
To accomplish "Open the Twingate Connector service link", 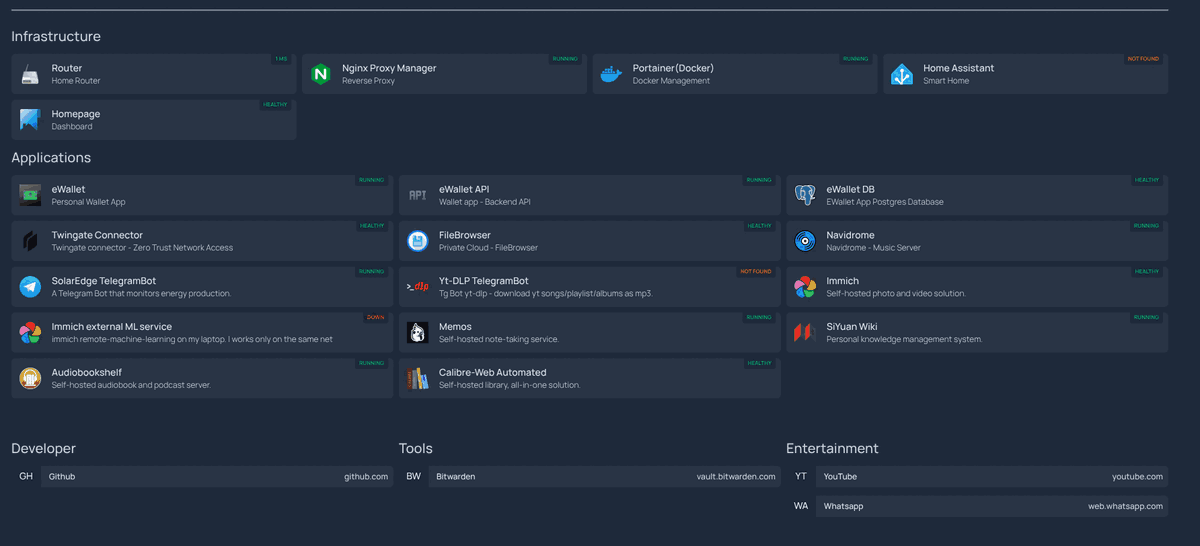I will (x=202, y=241).
